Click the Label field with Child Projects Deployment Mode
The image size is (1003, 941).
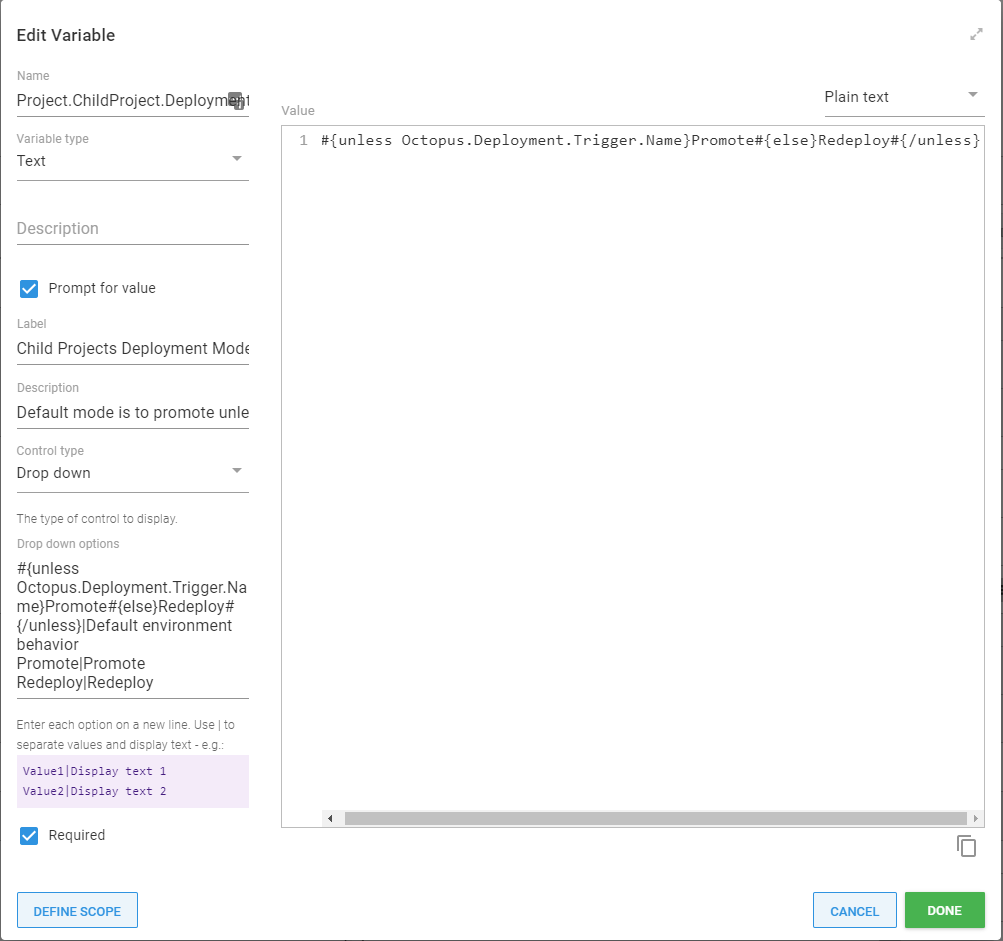click(x=132, y=349)
